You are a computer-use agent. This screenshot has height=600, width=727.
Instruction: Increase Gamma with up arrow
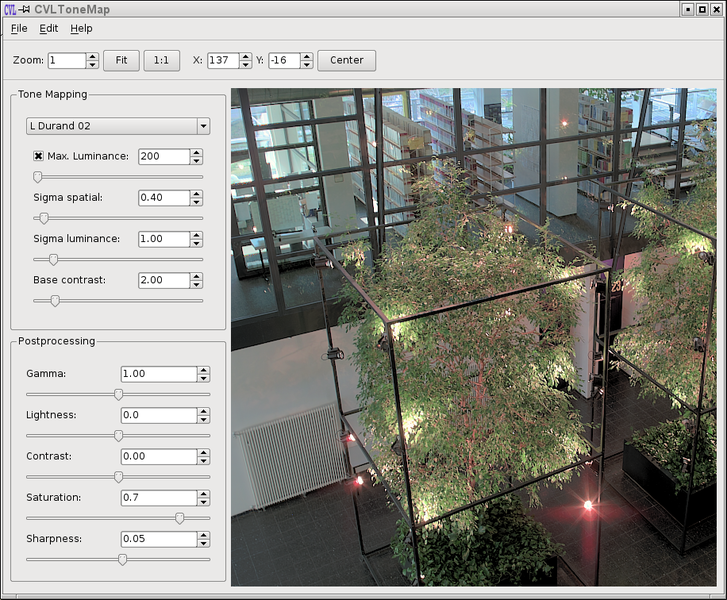tap(204, 370)
